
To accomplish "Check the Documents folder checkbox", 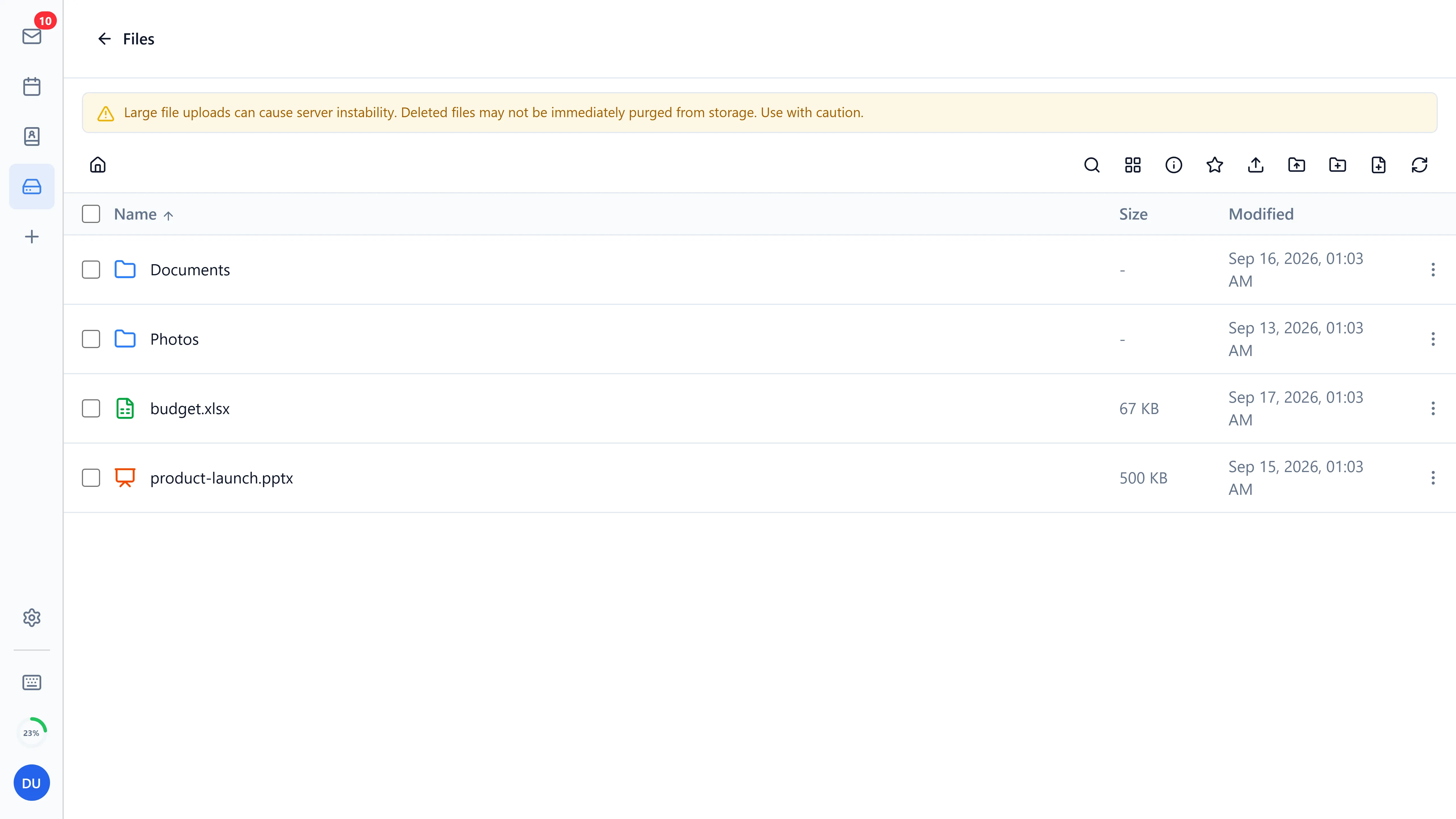I will [x=91, y=270].
